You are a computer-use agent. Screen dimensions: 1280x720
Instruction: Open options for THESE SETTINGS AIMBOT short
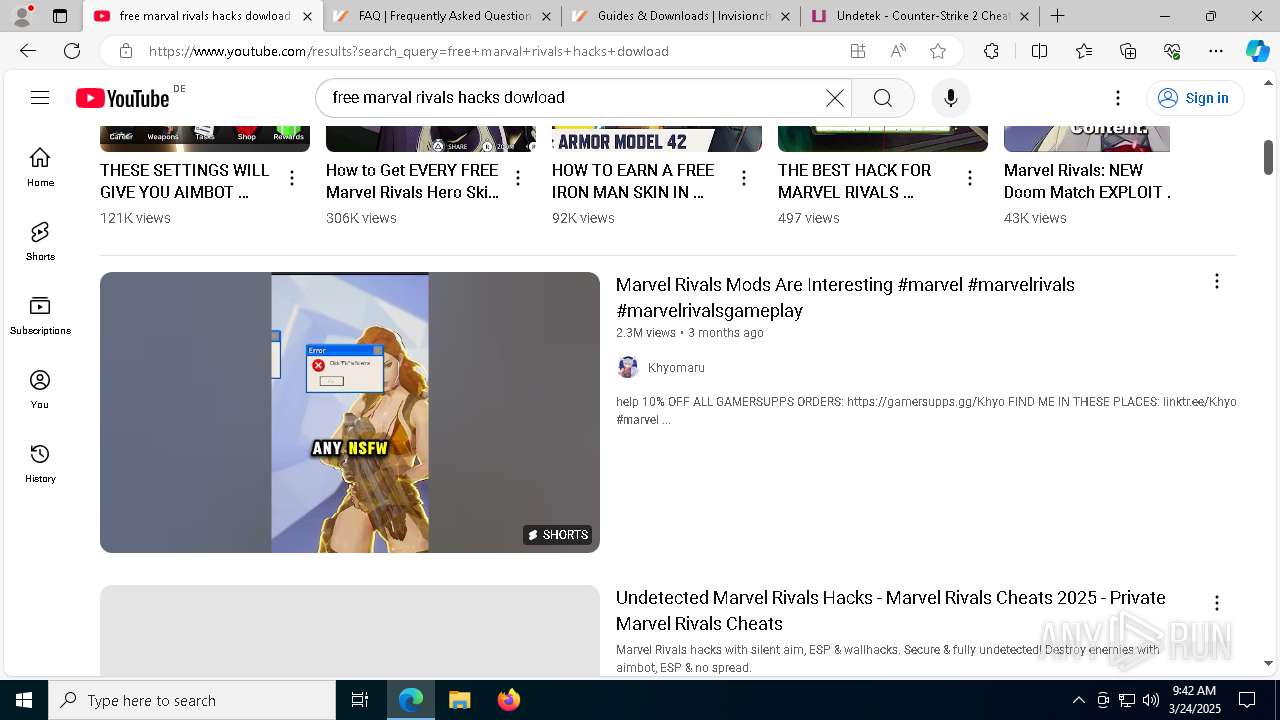(x=292, y=178)
